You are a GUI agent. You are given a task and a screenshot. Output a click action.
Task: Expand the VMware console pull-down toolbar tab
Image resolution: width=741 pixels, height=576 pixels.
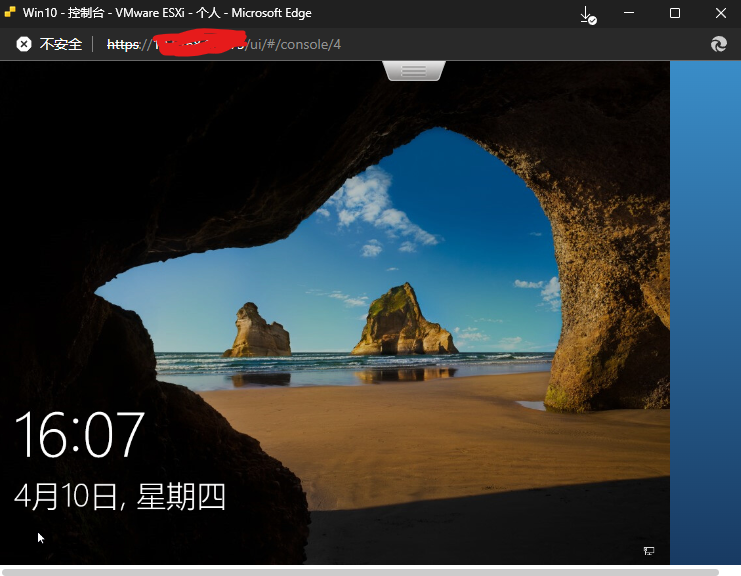[x=414, y=71]
